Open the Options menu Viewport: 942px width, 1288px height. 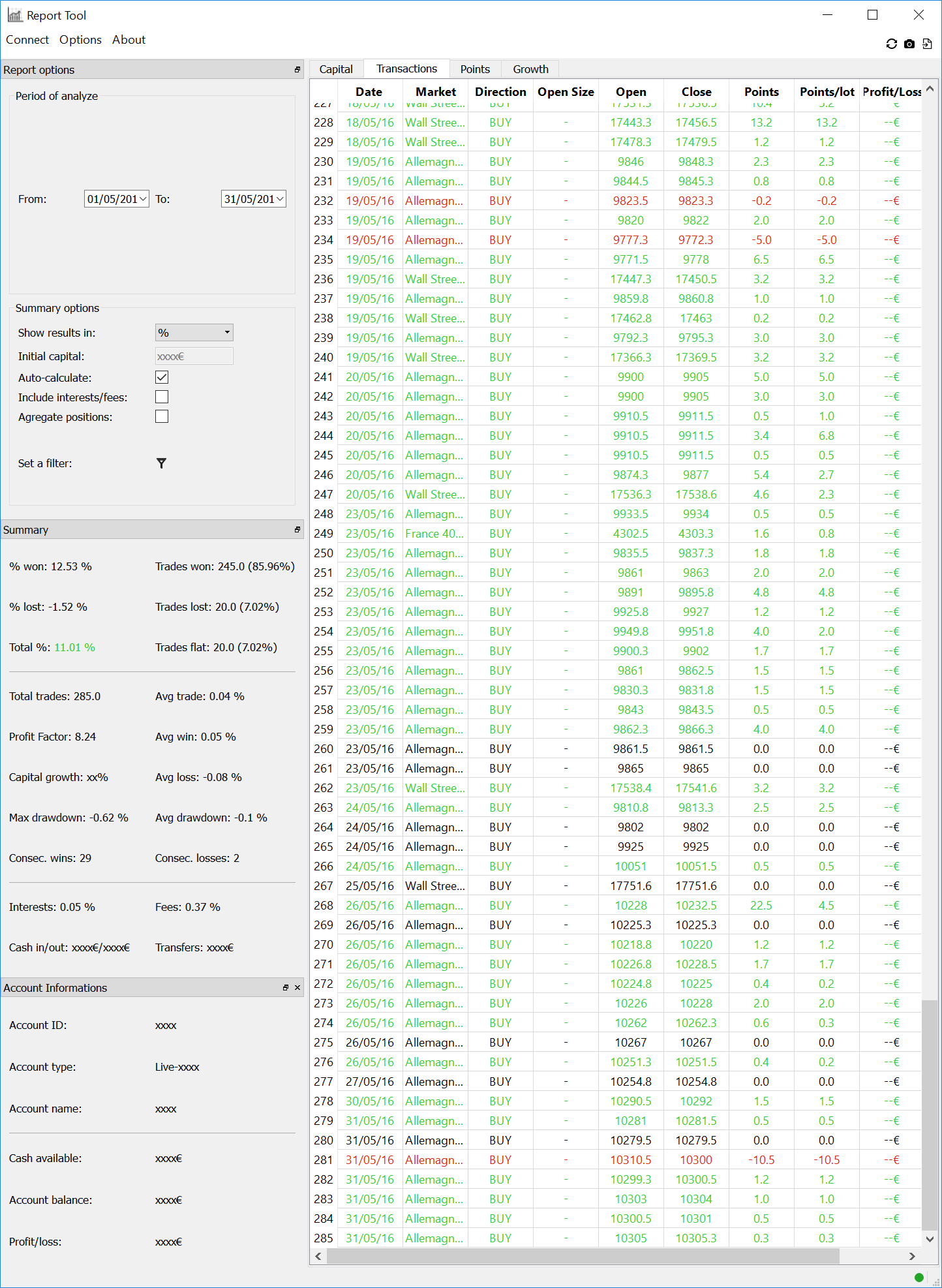pos(80,40)
